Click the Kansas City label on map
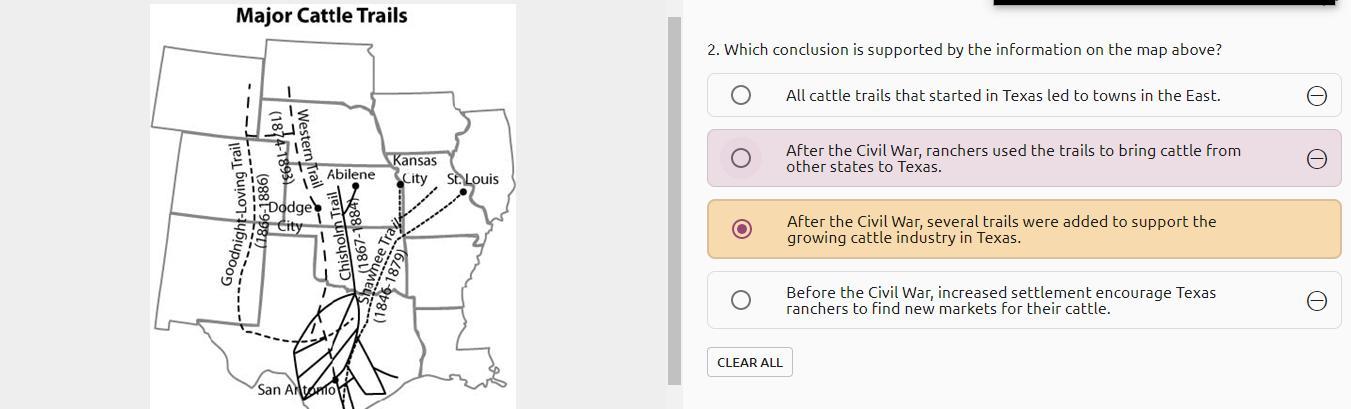The height and width of the screenshot is (409, 1351). (x=414, y=169)
